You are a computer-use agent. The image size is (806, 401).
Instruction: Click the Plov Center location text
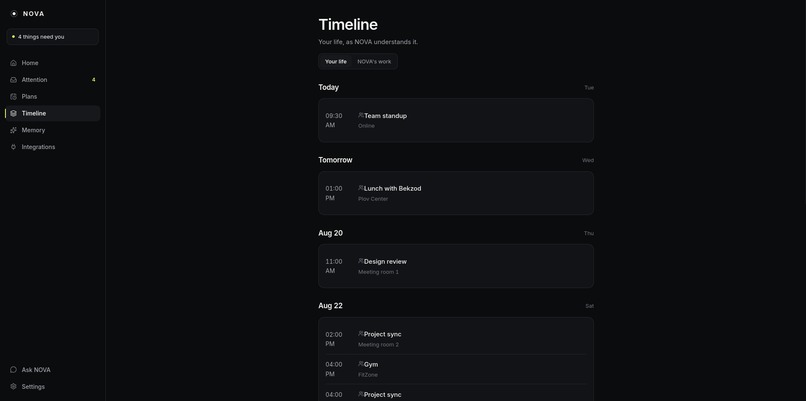[373, 199]
